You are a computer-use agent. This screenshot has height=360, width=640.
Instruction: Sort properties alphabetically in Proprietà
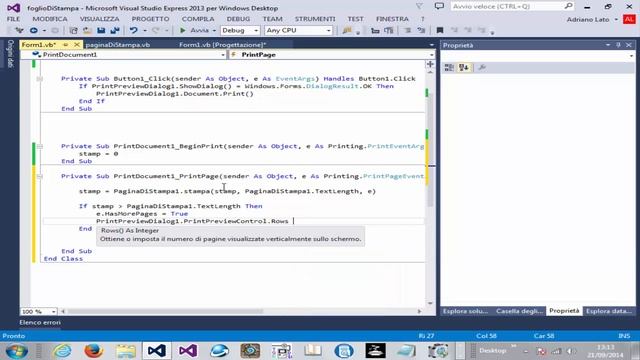pyautogui.click(x=464, y=68)
